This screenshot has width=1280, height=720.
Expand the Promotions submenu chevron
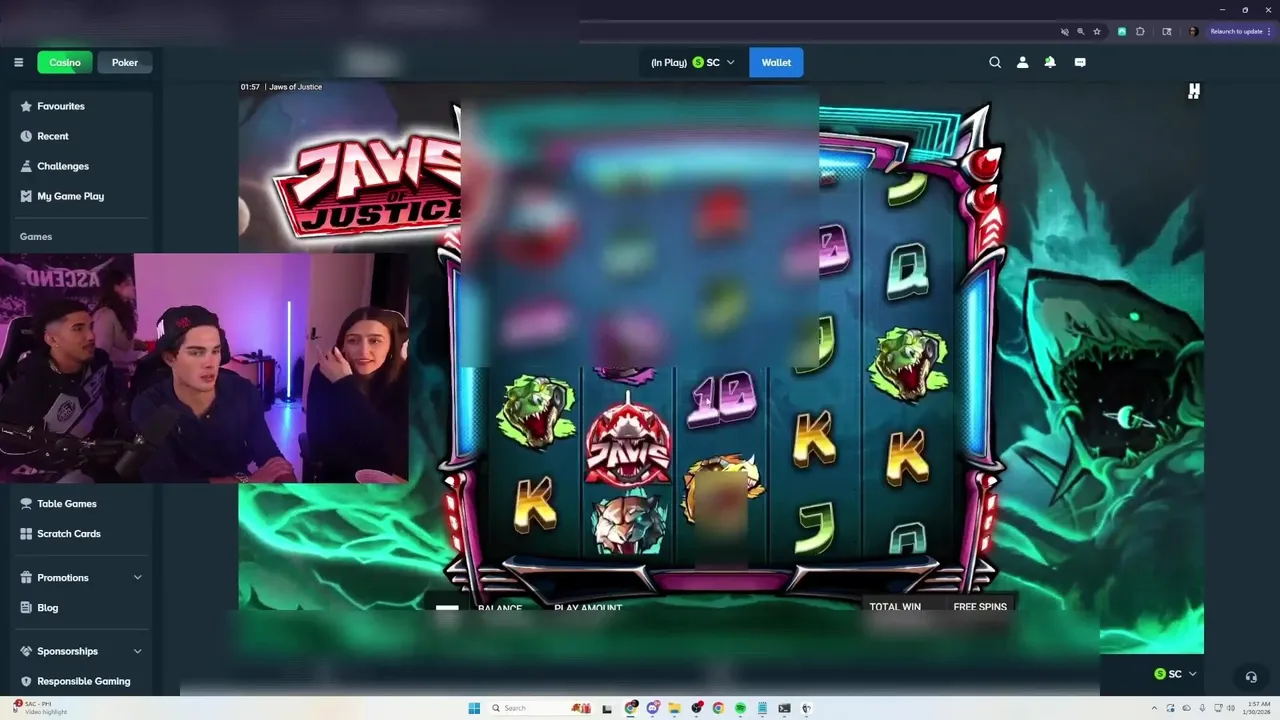[137, 578]
